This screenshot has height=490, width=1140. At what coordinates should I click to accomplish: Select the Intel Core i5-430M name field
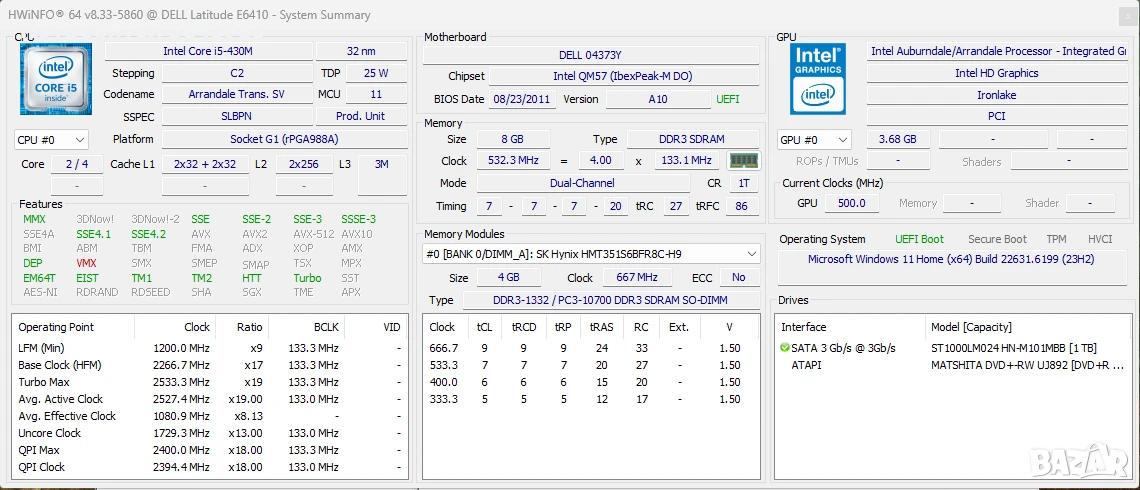pyautogui.click(x=209, y=51)
